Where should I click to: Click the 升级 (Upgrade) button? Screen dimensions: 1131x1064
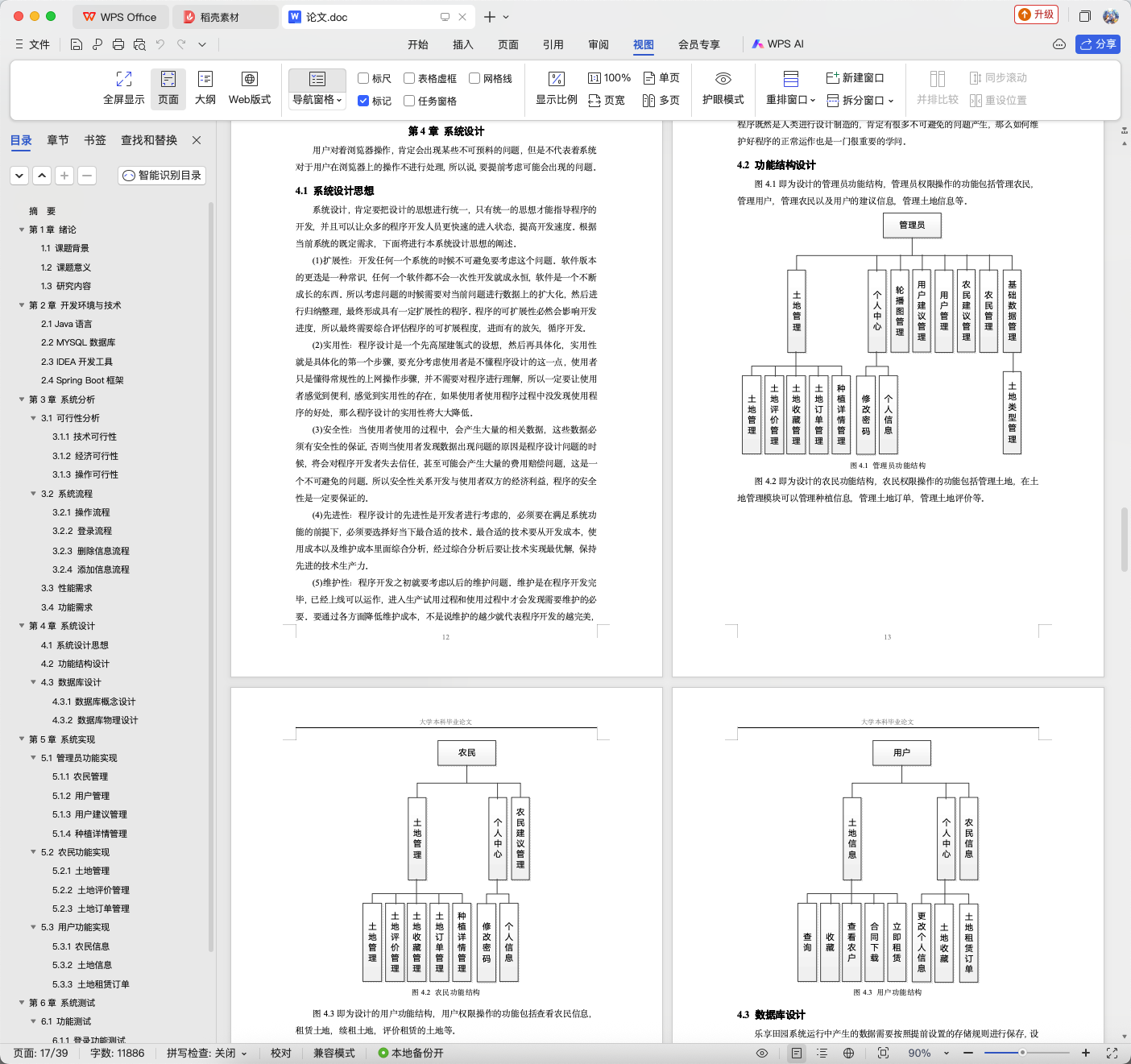pos(1036,14)
